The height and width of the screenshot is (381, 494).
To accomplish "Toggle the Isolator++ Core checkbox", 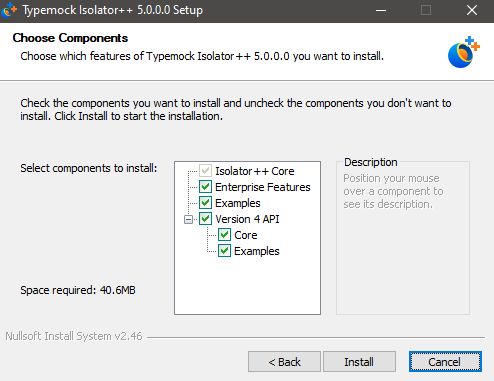I will (x=205, y=171).
